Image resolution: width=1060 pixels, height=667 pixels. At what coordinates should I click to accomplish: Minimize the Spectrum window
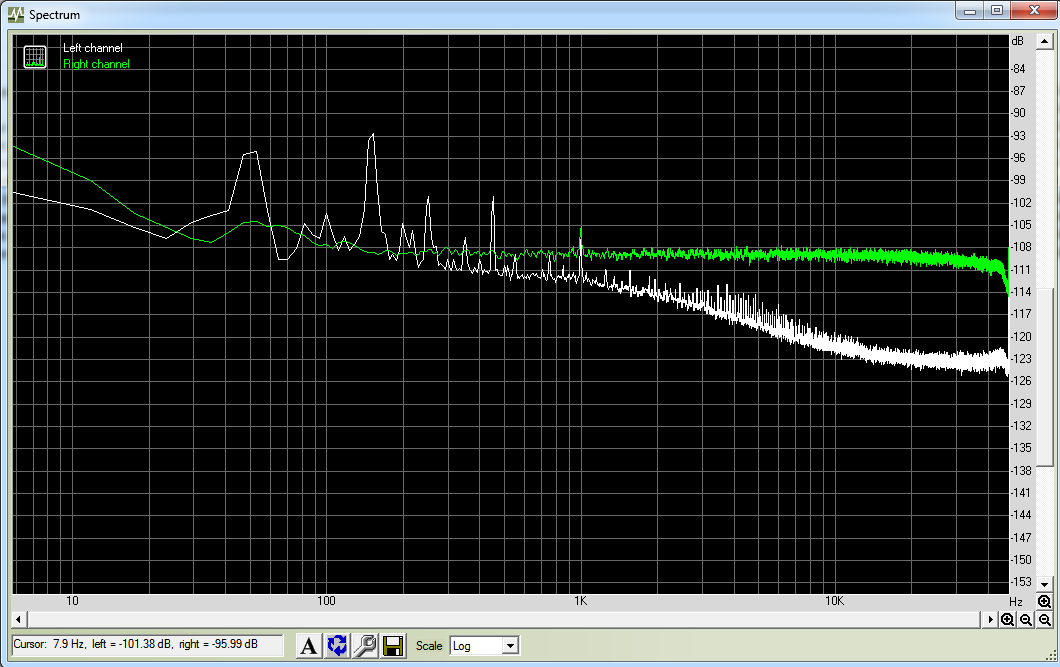pyautogui.click(x=969, y=10)
